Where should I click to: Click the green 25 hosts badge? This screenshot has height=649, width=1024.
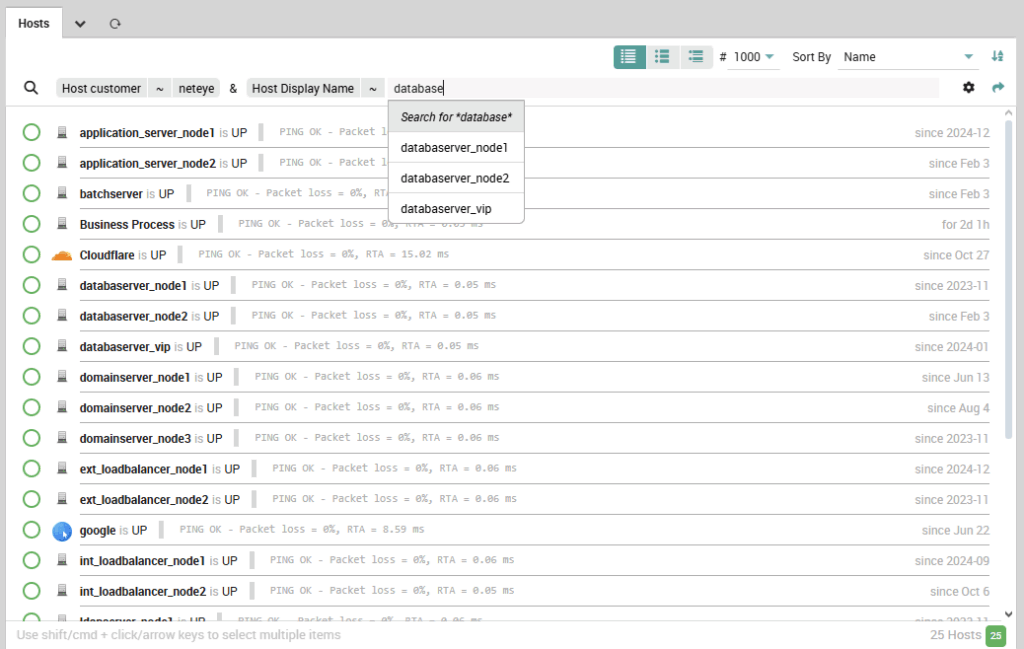coord(996,636)
